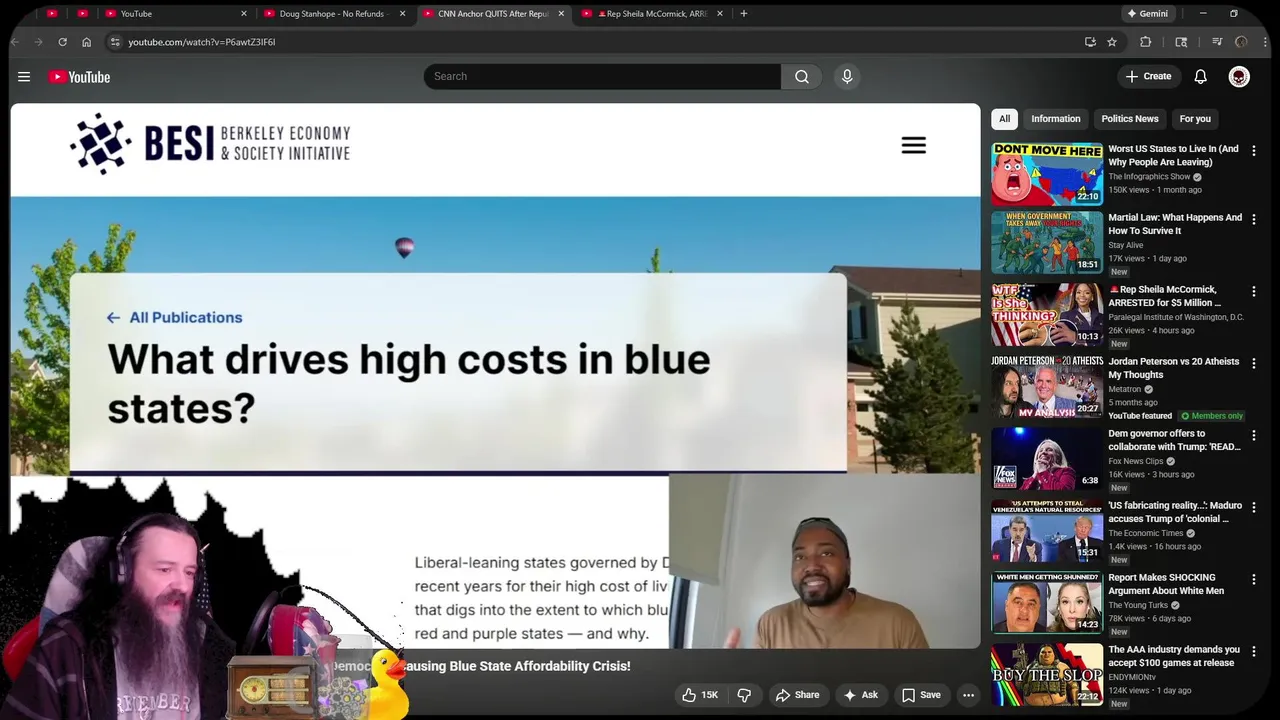Open Worst US States to Live In thumbnail
The height and width of the screenshot is (720, 1280).
[1047, 174]
